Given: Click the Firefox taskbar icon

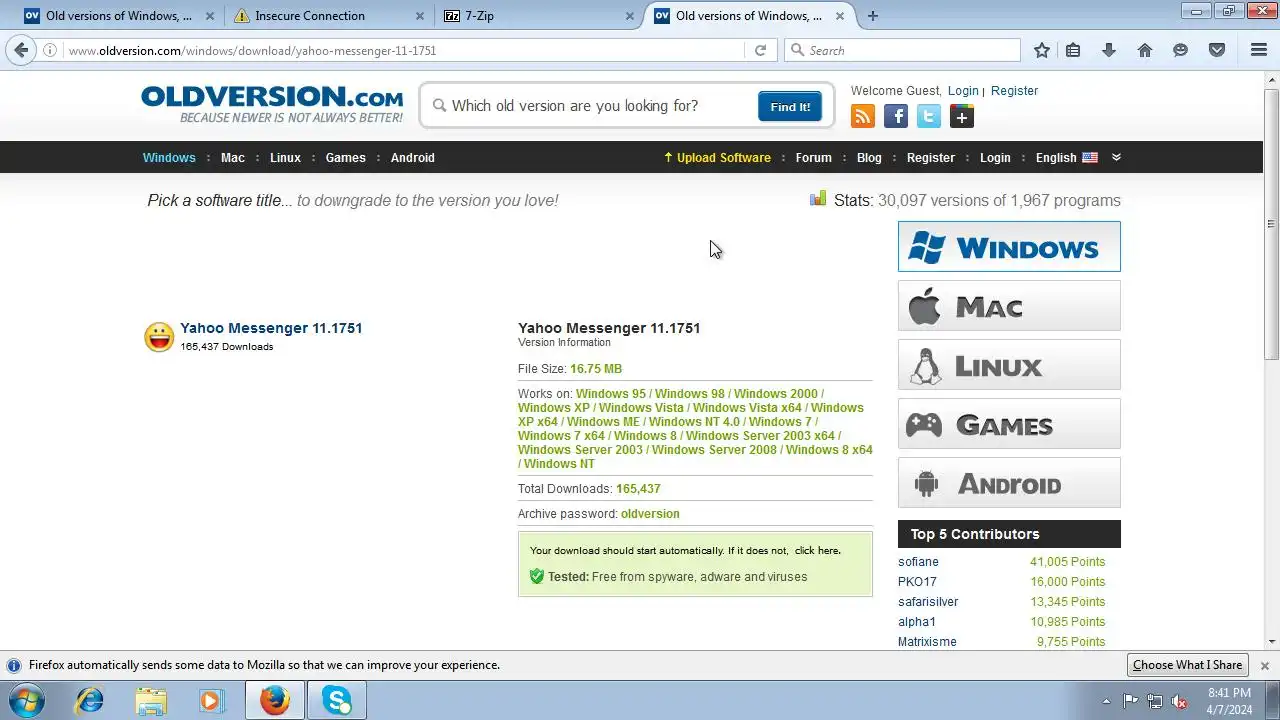Looking at the screenshot, I should (275, 700).
